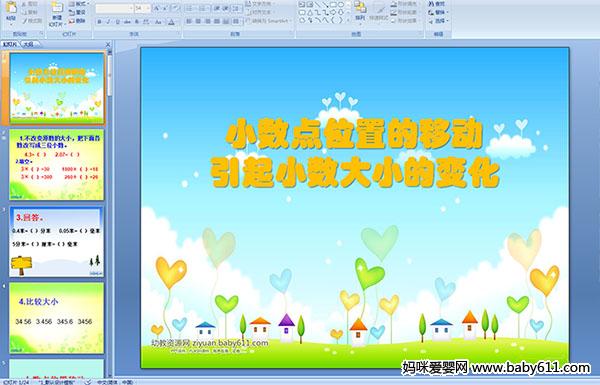The width and height of the screenshot is (600, 385).
Task: Switch to the Outline tab in pane
Action: [29, 44]
